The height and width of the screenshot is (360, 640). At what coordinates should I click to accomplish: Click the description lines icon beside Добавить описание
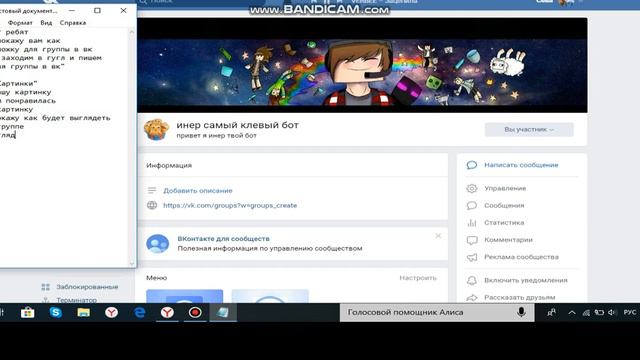point(152,190)
